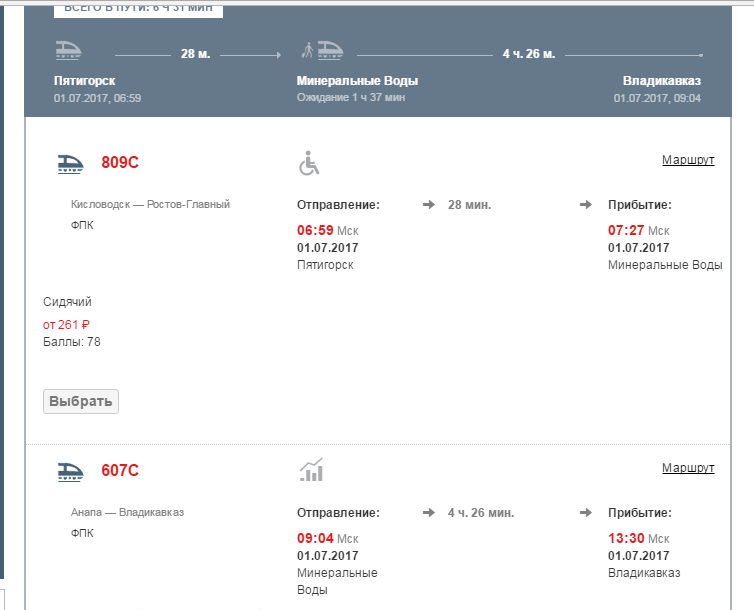Click the arrow before Прибытие in 809C row
The height and width of the screenshot is (610, 754).
586,205
